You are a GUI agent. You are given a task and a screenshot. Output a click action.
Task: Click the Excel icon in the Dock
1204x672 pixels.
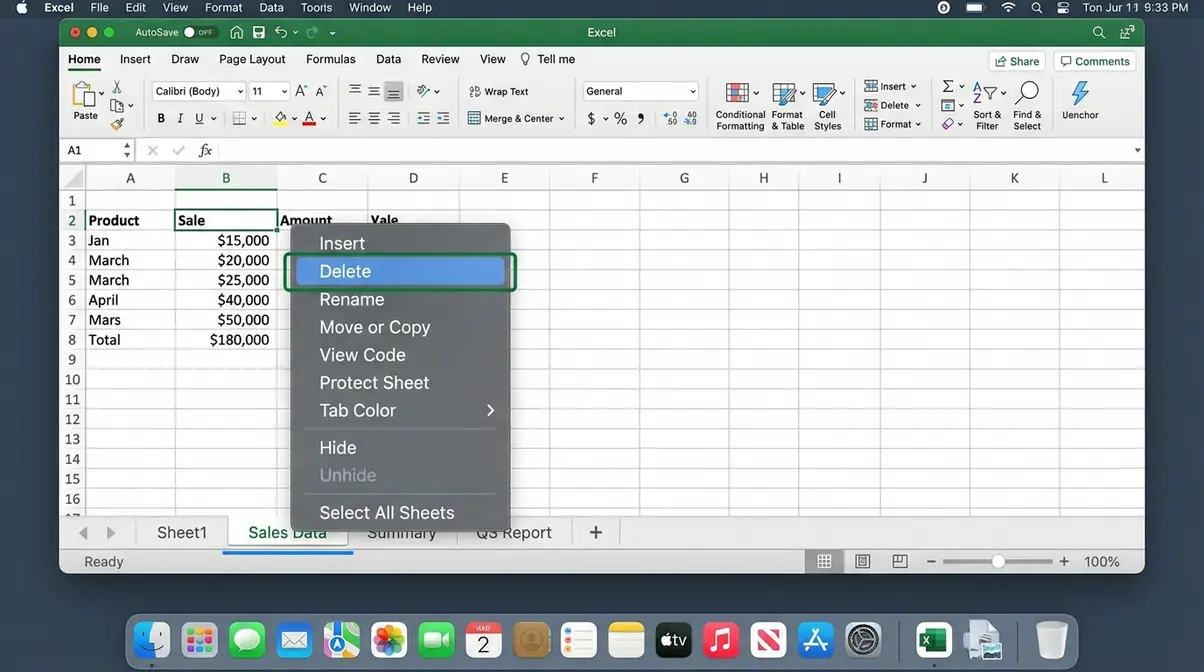(x=933, y=640)
